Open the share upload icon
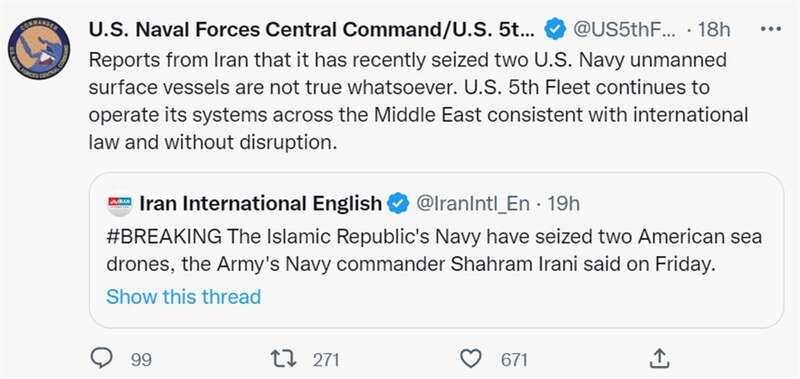Viewport: 800px width, 379px height. point(659,358)
